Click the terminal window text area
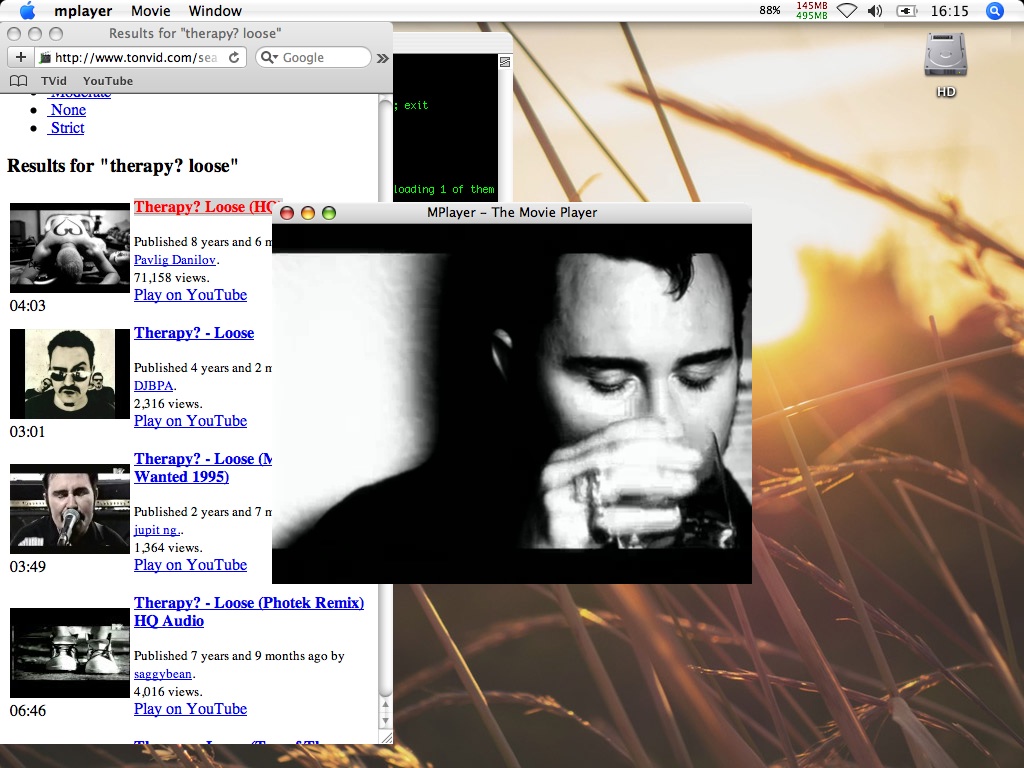Screen dimensions: 1024x768 click(x=445, y=128)
